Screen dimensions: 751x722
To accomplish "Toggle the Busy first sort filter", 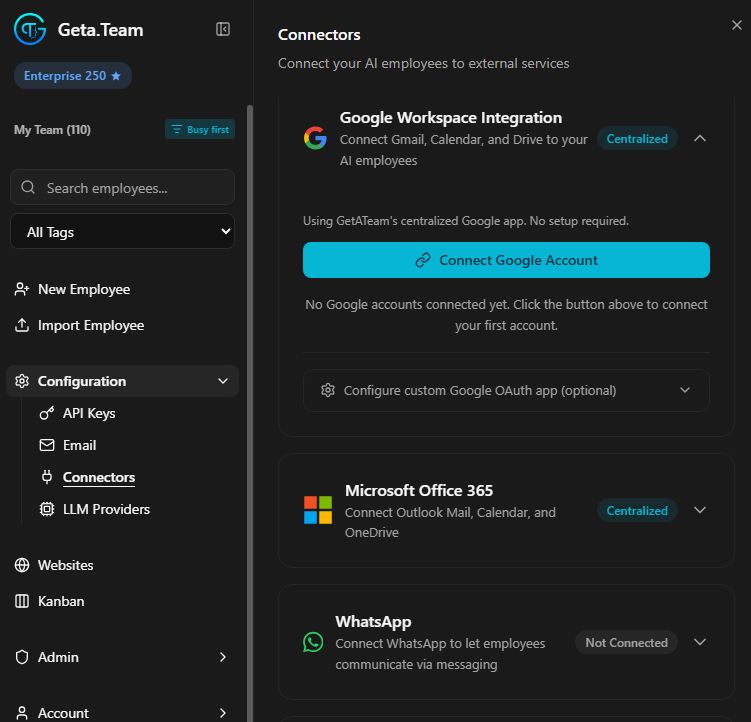I will pos(200,129).
